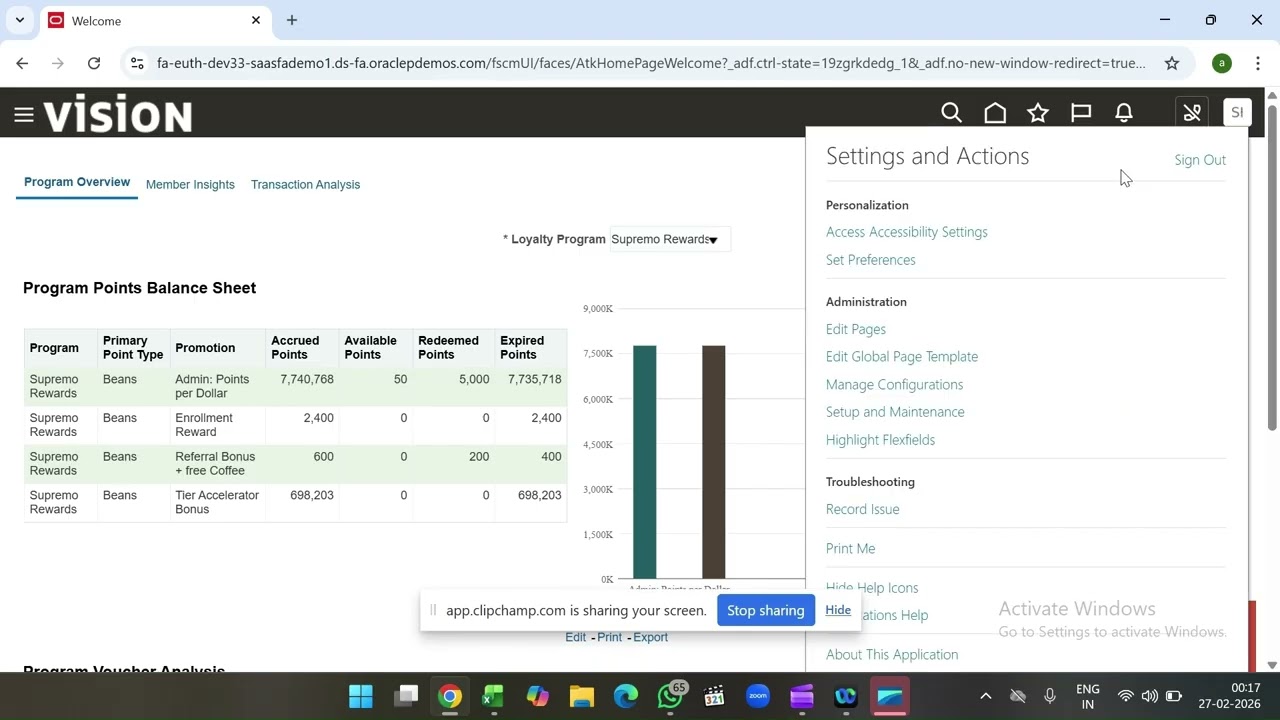
Task: Open Zoom from taskbar
Action: 758,696
